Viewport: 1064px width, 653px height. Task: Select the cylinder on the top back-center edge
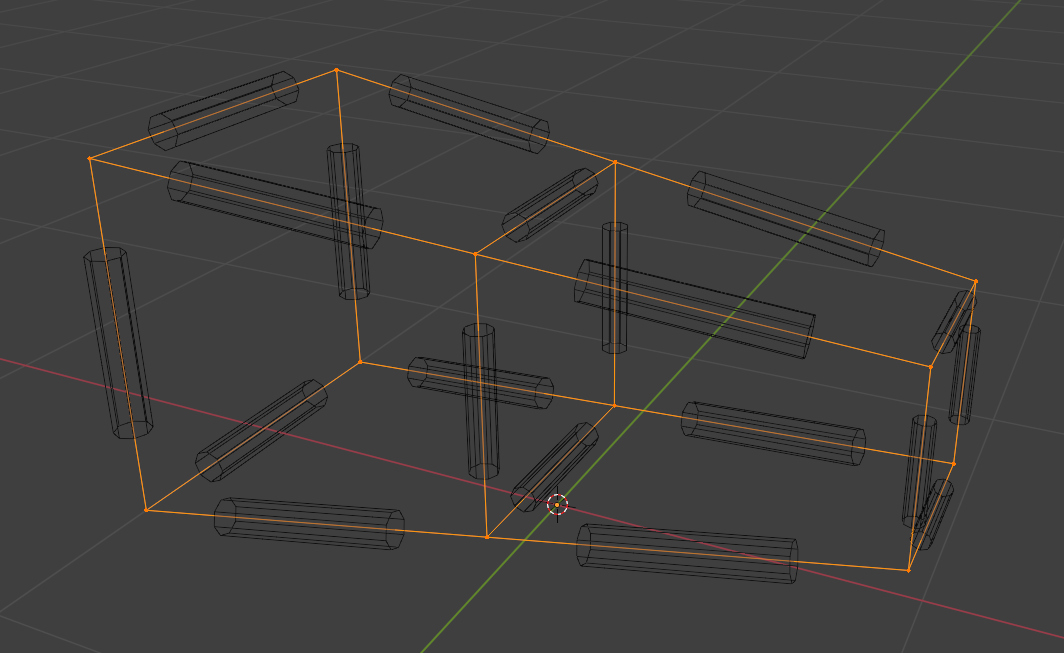pos(469,114)
